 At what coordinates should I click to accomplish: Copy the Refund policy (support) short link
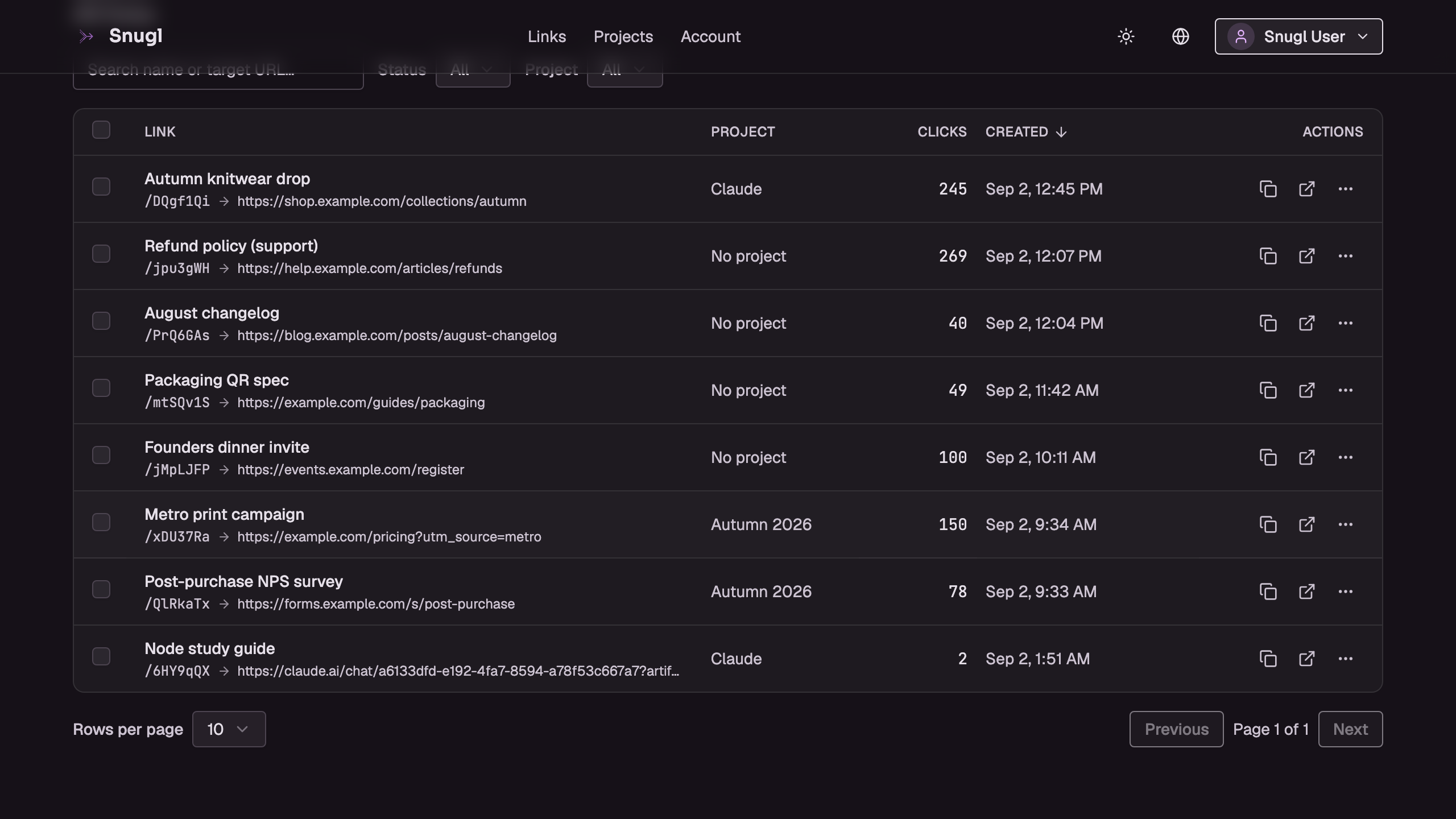pos(1268,256)
